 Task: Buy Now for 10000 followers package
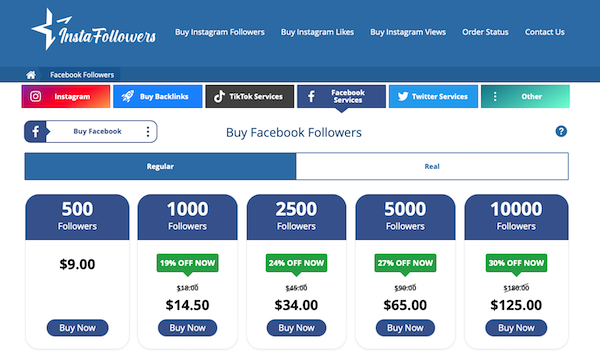coord(516,328)
